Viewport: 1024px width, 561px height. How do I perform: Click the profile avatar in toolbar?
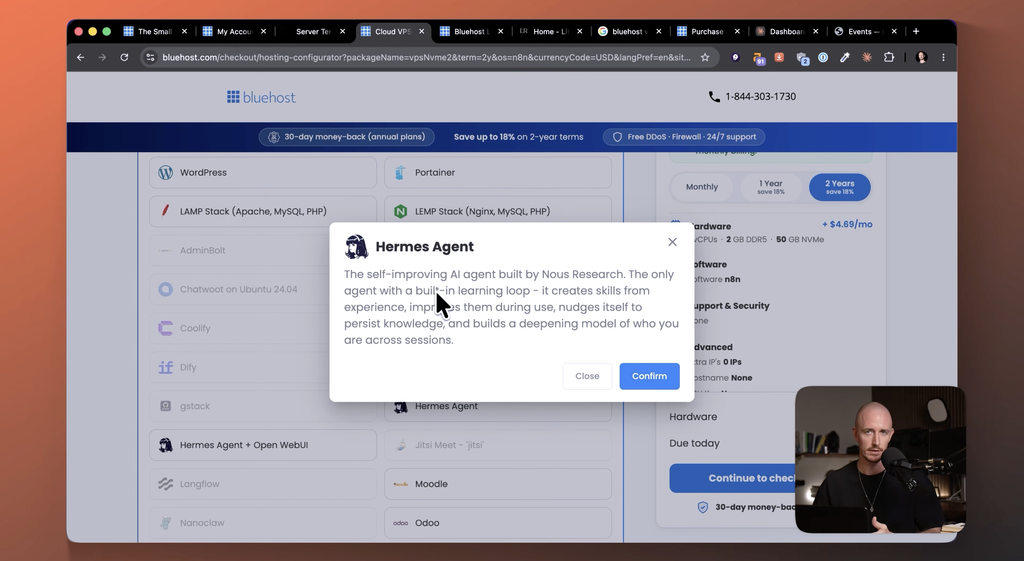tap(921, 57)
